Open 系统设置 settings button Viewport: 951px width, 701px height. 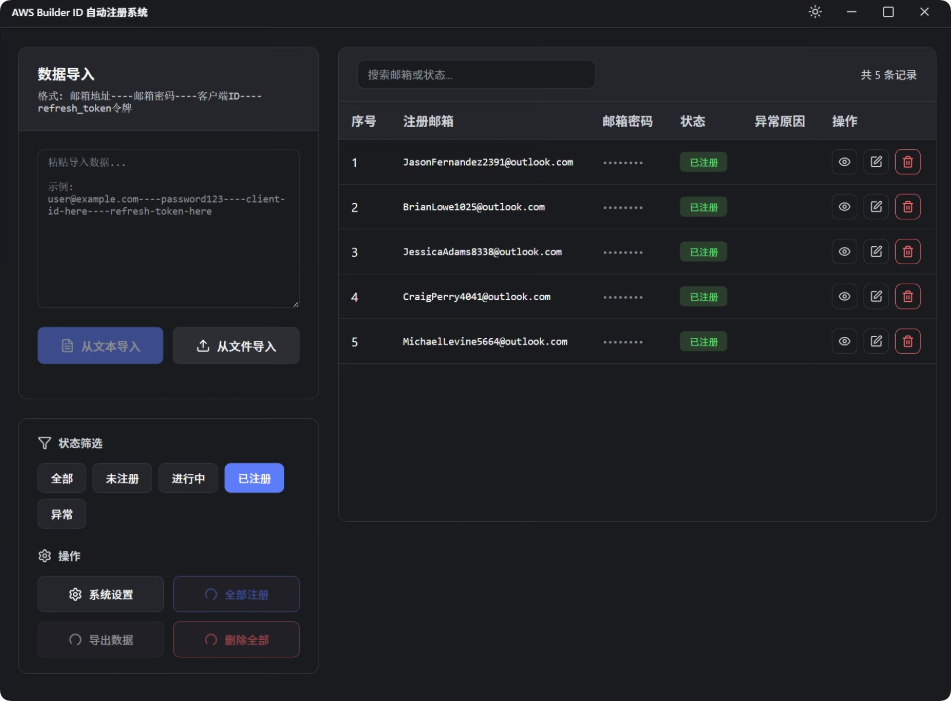100,594
